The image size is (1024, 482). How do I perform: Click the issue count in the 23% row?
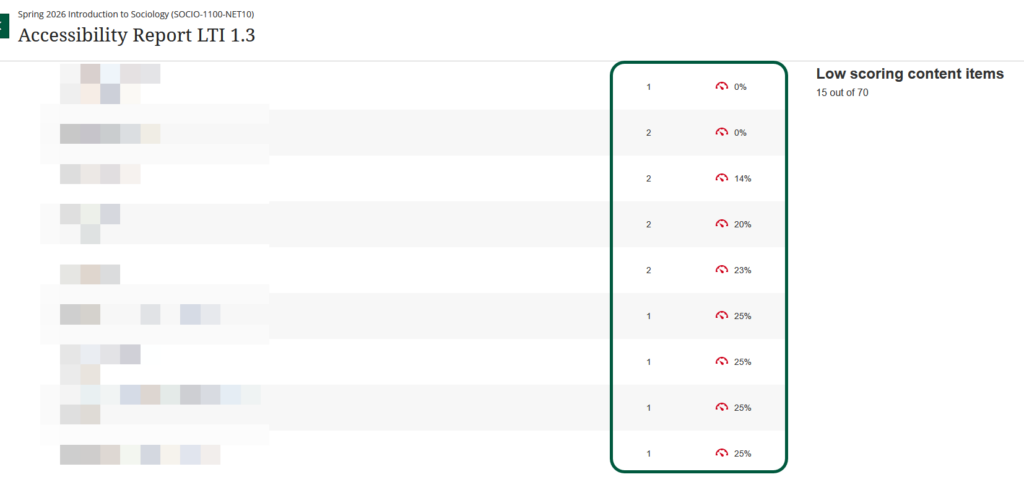tap(649, 270)
